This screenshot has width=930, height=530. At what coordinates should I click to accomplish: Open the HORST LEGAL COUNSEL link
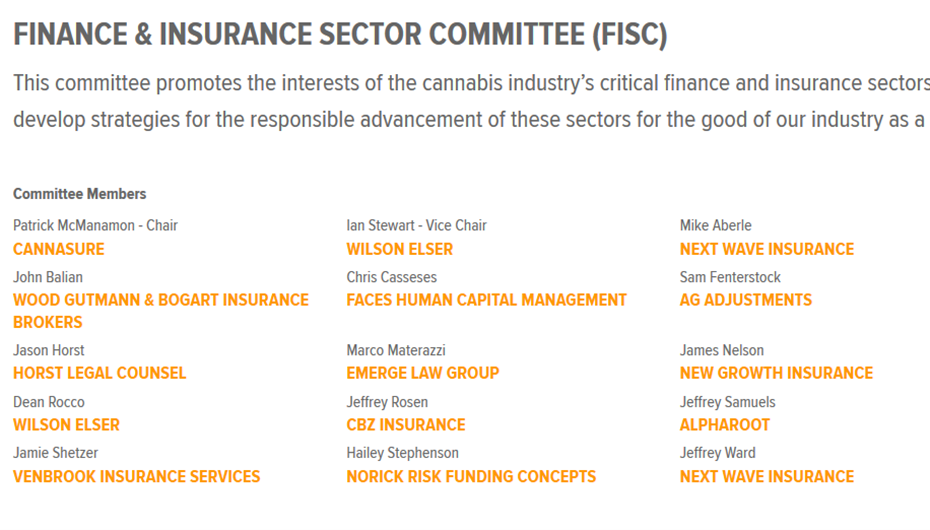pos(100,373)
